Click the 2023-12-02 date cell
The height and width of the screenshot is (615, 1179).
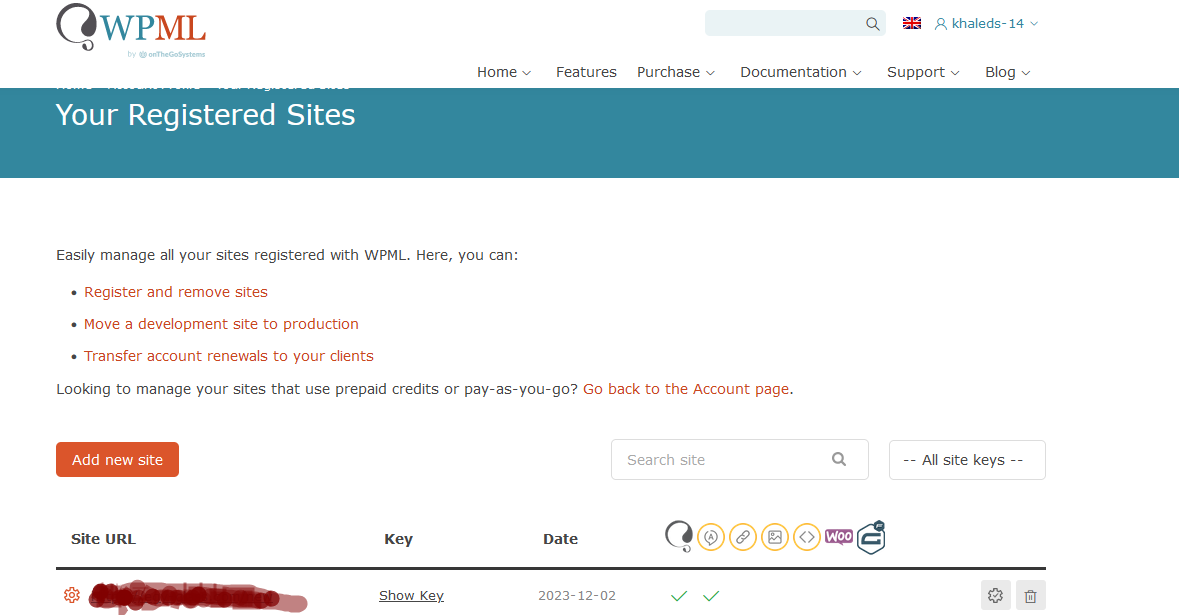pyautogui.click(x=577, y=595)
